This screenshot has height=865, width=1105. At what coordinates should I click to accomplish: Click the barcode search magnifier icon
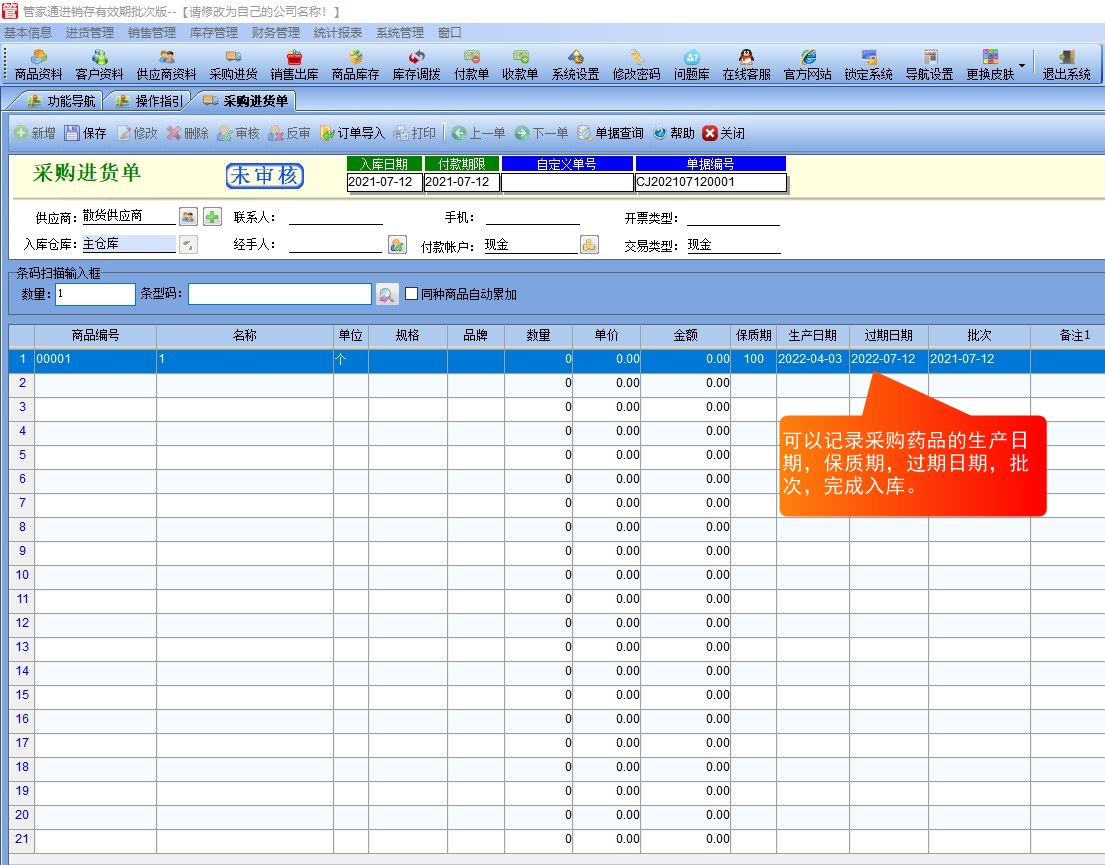[387, 294]
